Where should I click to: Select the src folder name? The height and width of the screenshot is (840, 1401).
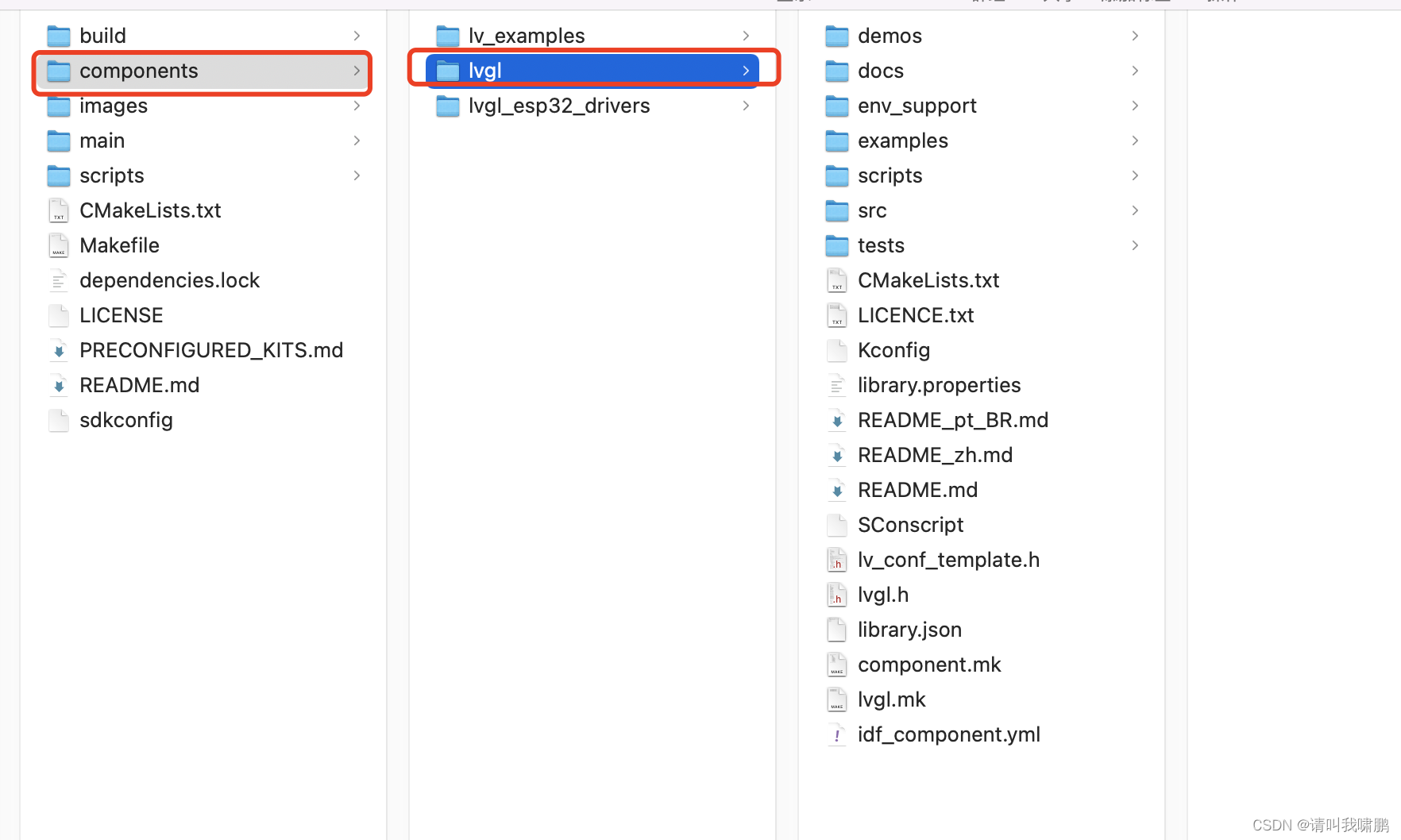[x=872, y=210]
